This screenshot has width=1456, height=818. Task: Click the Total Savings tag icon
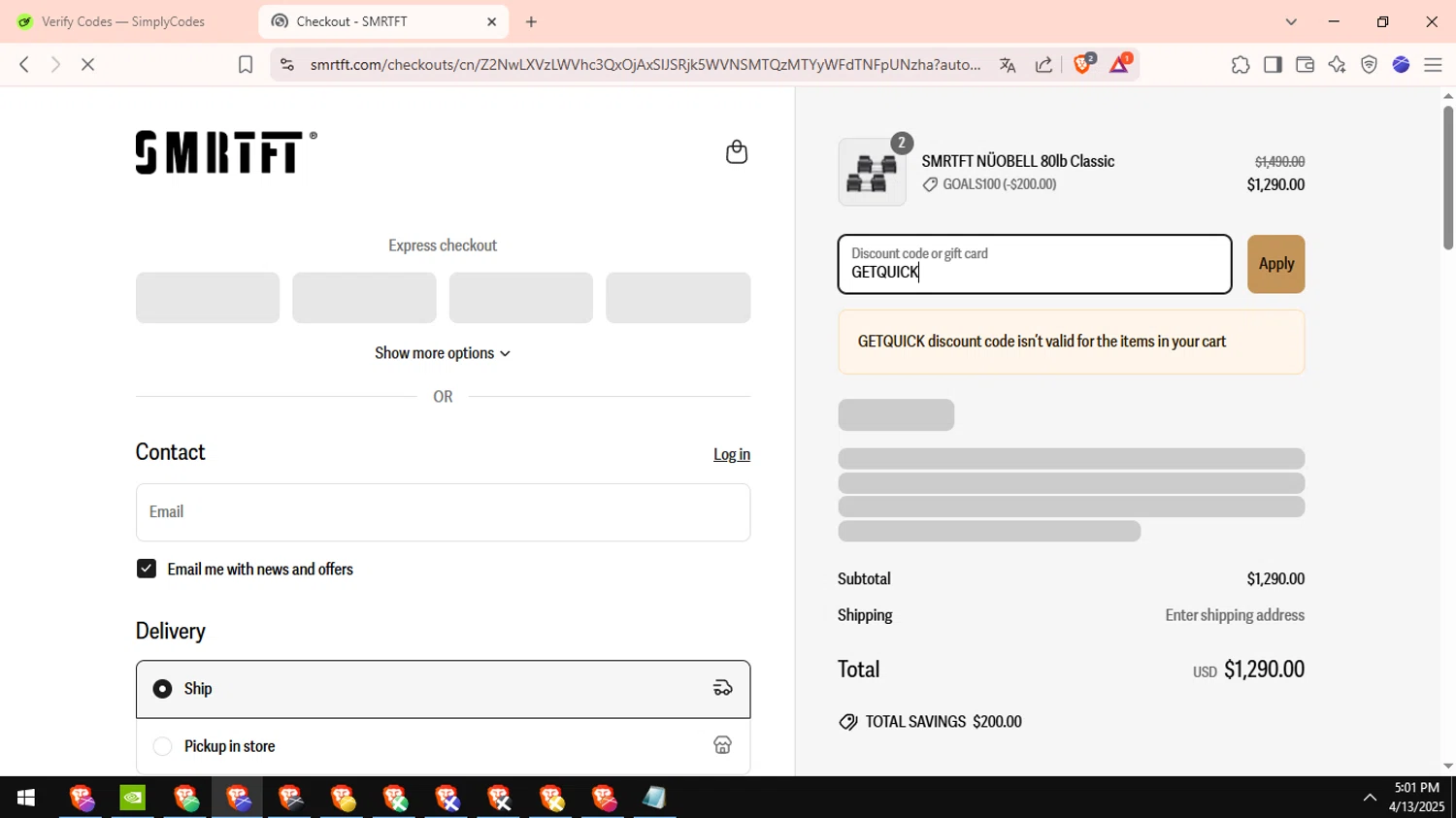(848, 722)
